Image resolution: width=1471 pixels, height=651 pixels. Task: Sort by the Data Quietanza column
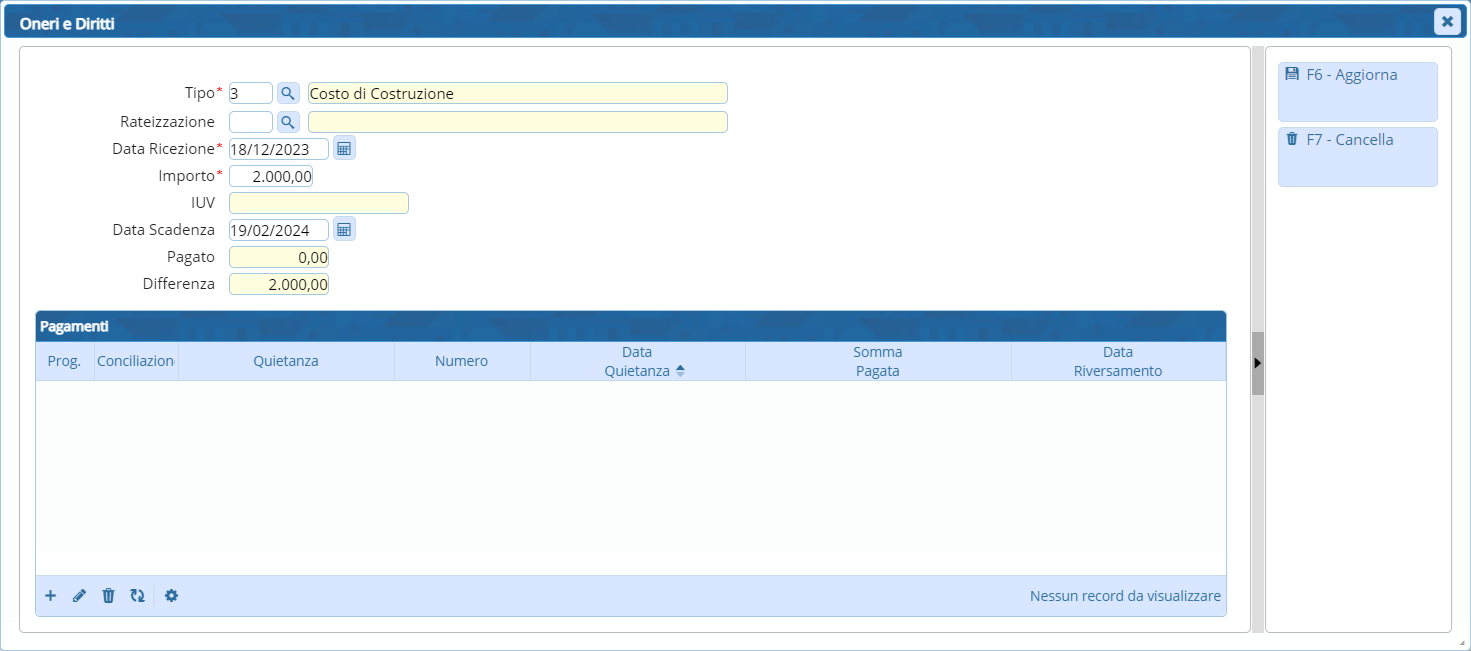pyautogui.click(x=637, y=361)
